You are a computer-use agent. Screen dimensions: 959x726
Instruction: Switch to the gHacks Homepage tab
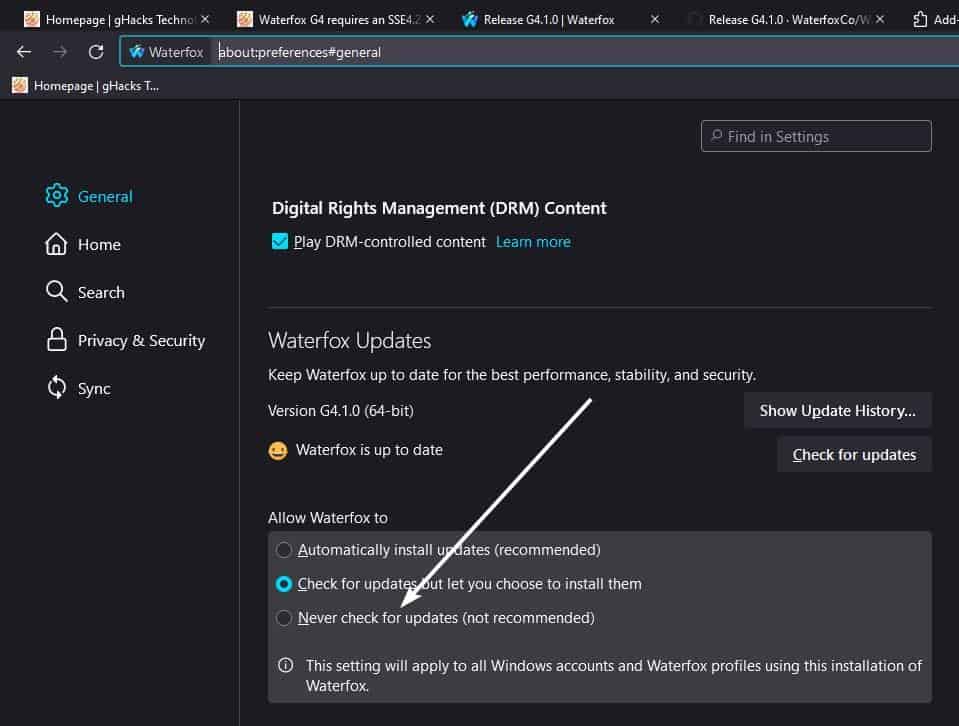pos(110,18)
